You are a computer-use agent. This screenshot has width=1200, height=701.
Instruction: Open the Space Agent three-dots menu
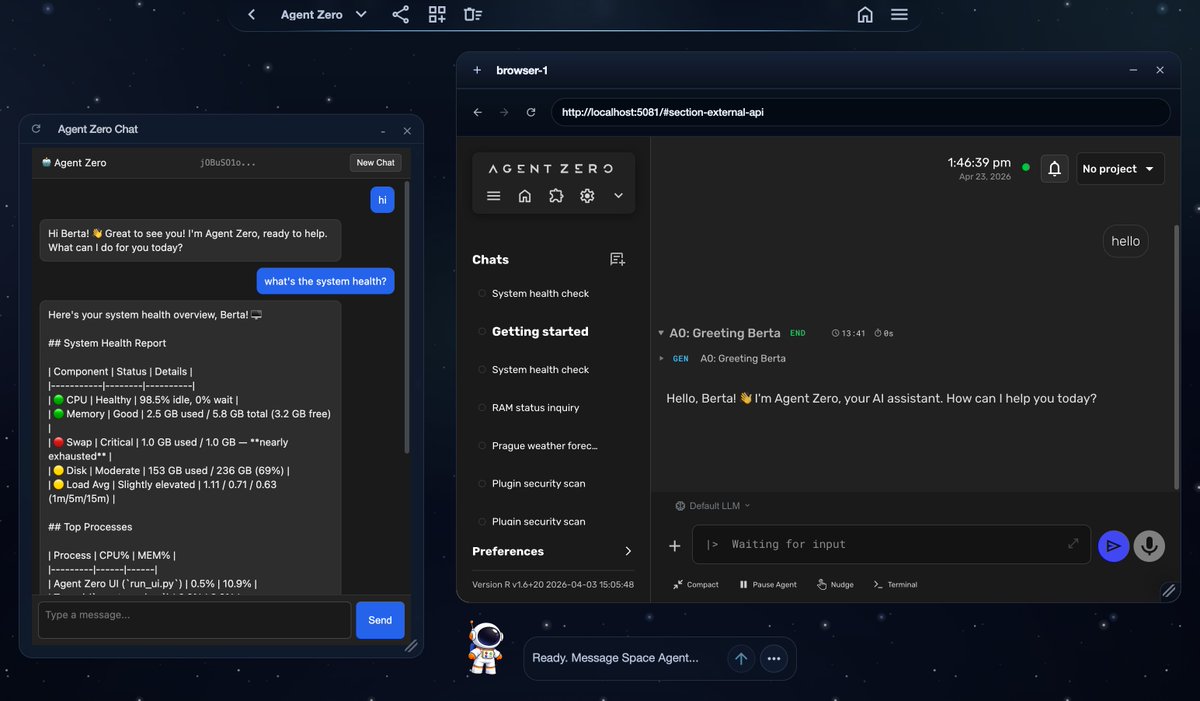tap(773, 658)
